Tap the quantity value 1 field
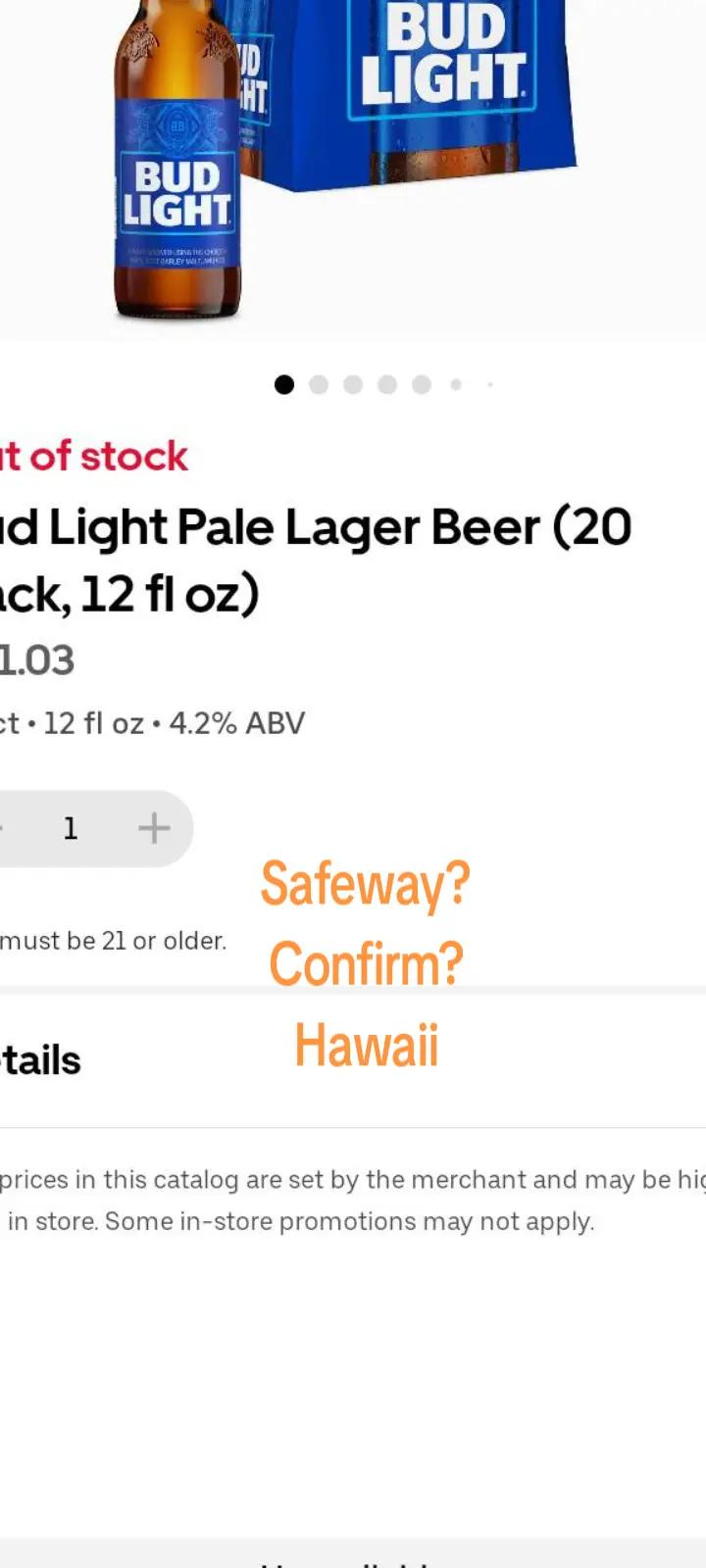This screenshot has width=706, height=1568. click(70, 829)
